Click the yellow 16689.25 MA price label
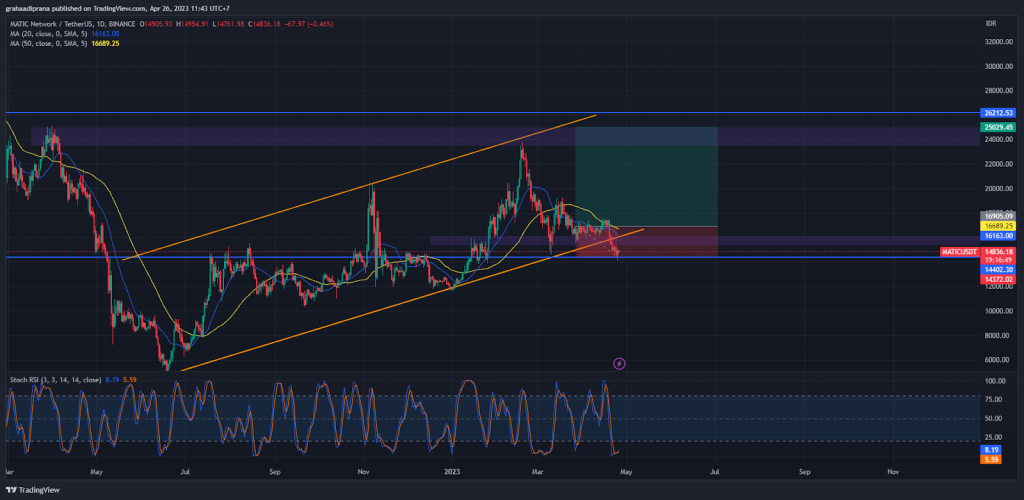Screen dimensions: 1024x500 [997, 225]
